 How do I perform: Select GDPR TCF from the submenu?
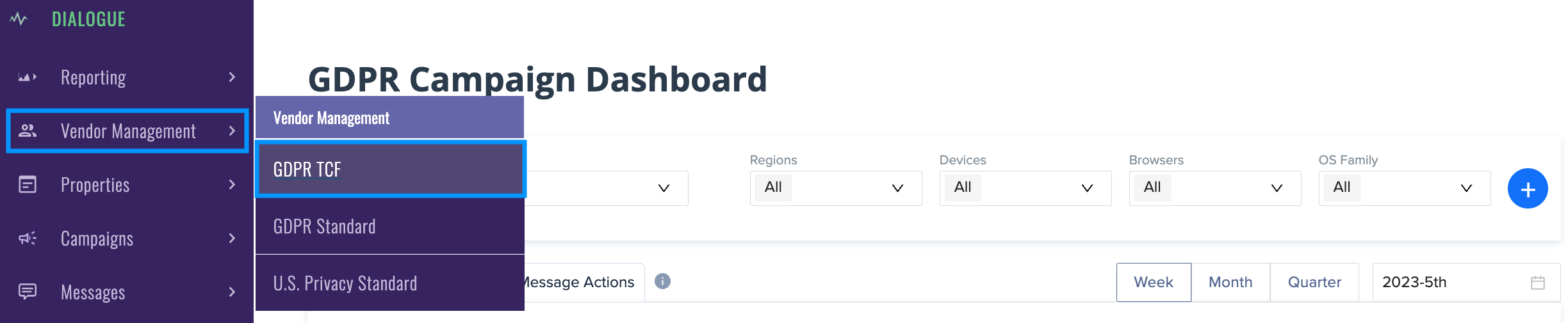point(389,169)
